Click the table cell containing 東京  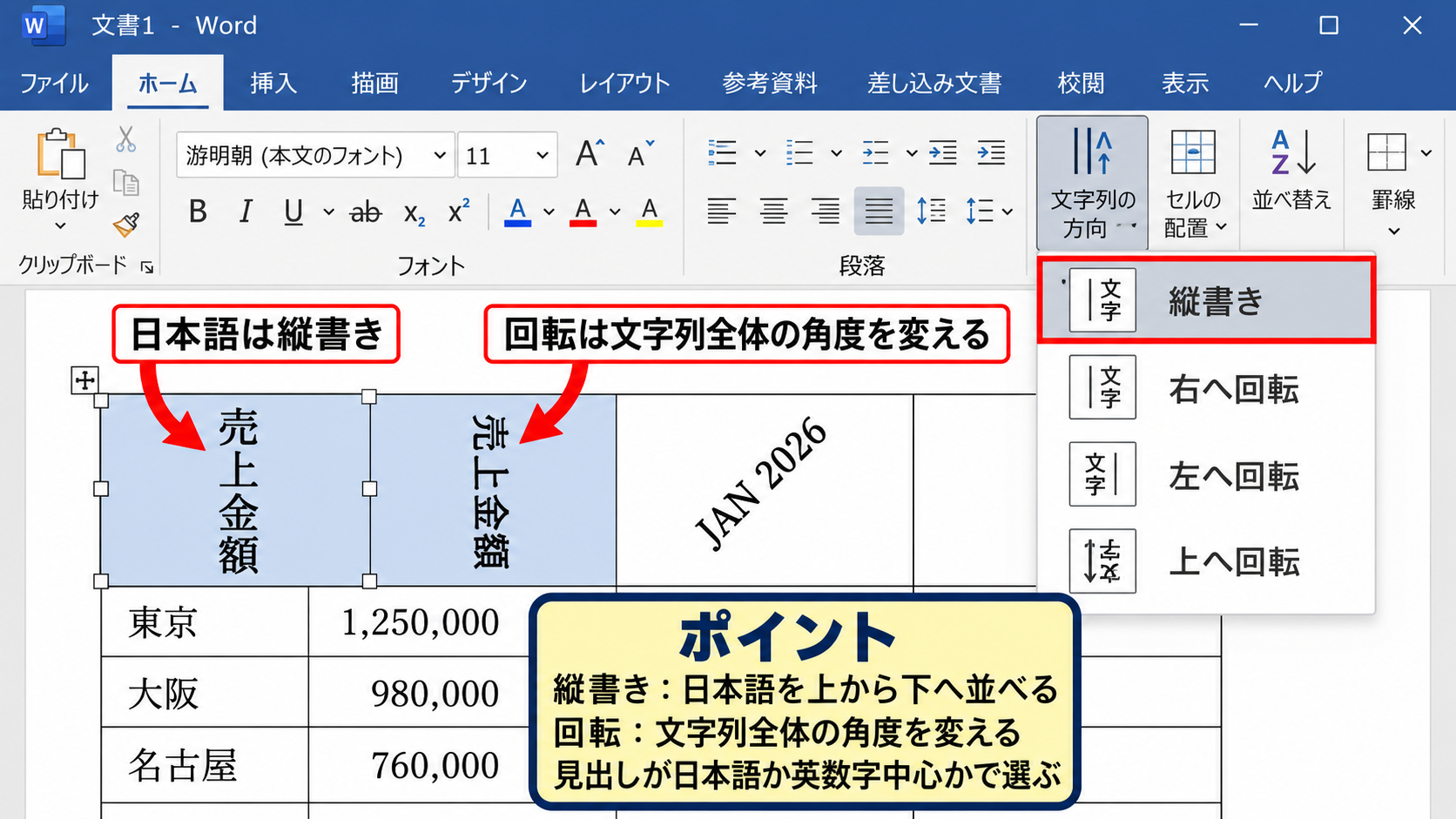coord(205,622)
